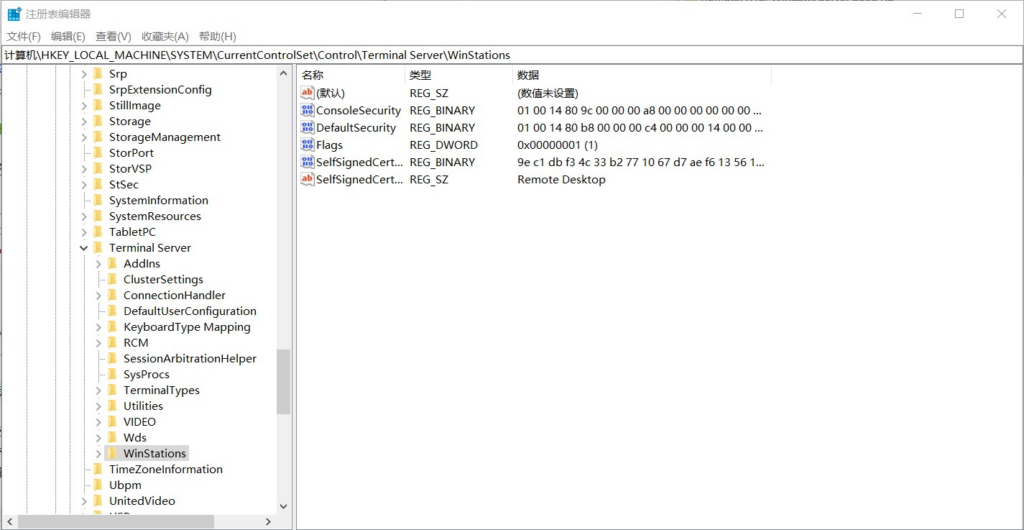This screenshot has height=530, width=1024.
Task: Click the SysProcs folder icon
Action: point(112,375)
